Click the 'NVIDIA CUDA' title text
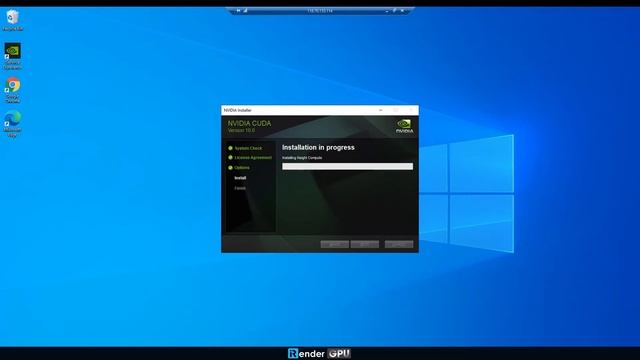The width and height of the screenshot is (640, 360). coord(249,123)
